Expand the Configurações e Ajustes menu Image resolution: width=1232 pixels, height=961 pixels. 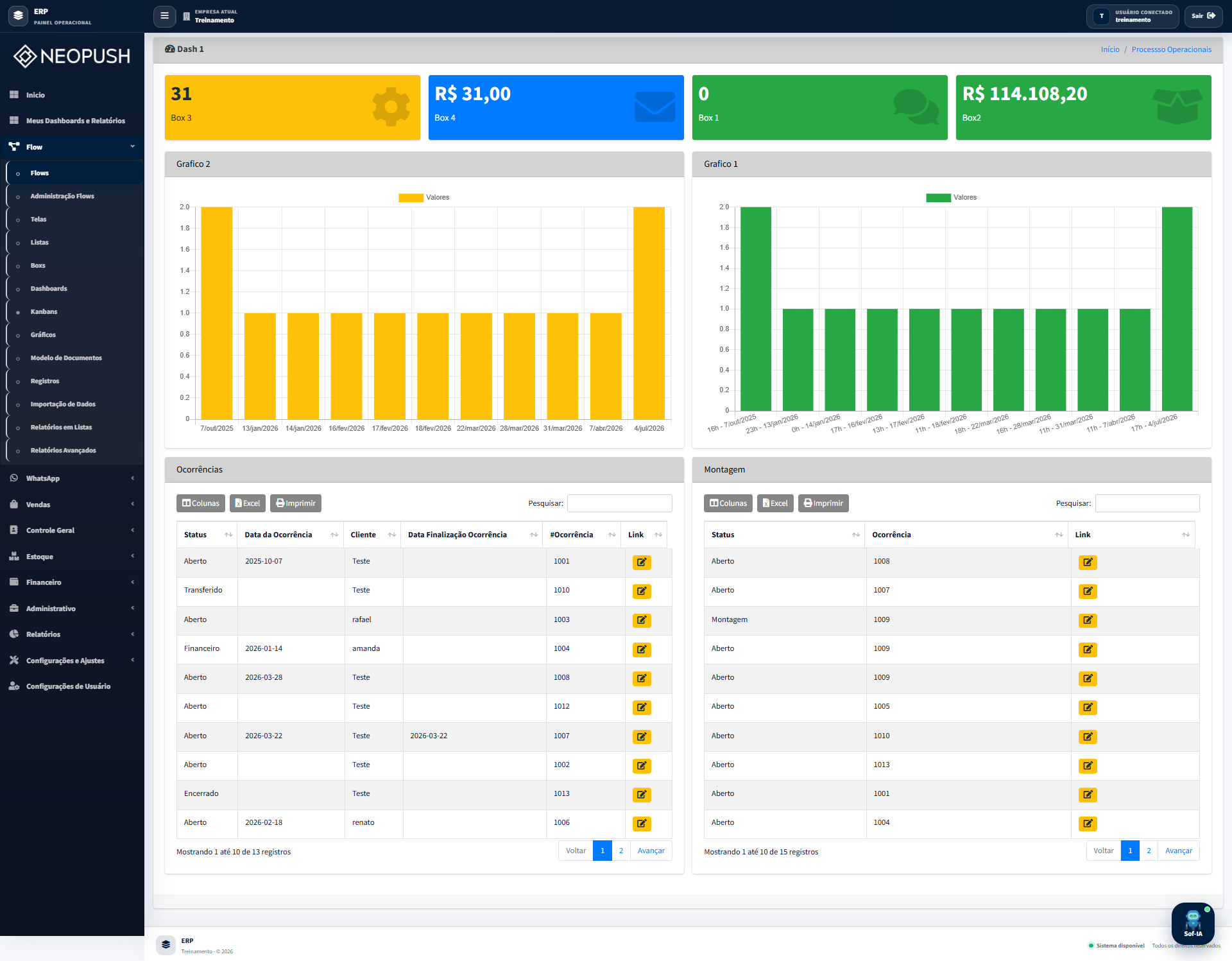click(x=72, y=661)
